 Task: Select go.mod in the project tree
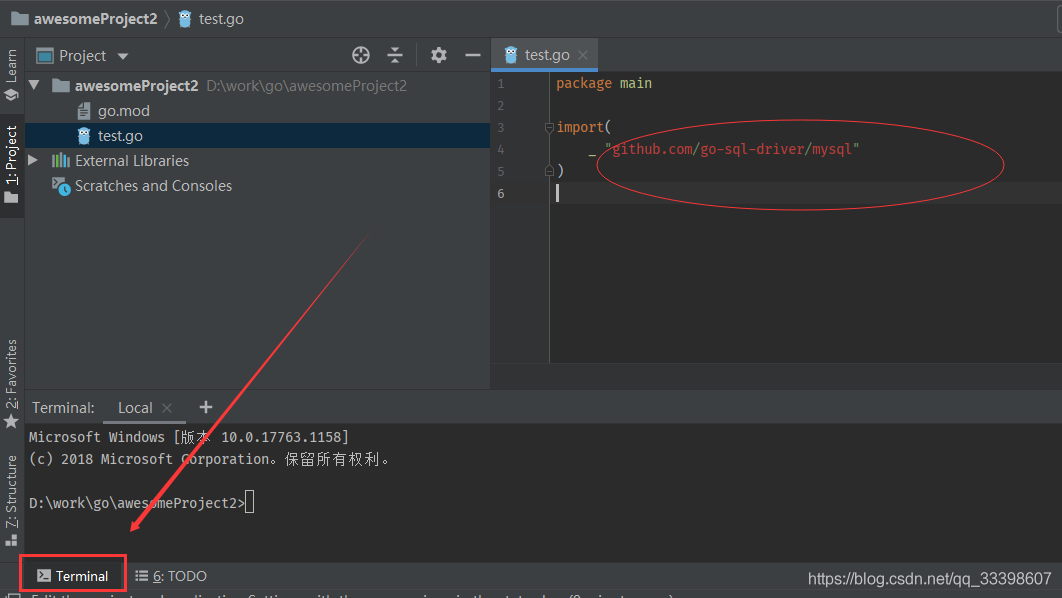123,111
